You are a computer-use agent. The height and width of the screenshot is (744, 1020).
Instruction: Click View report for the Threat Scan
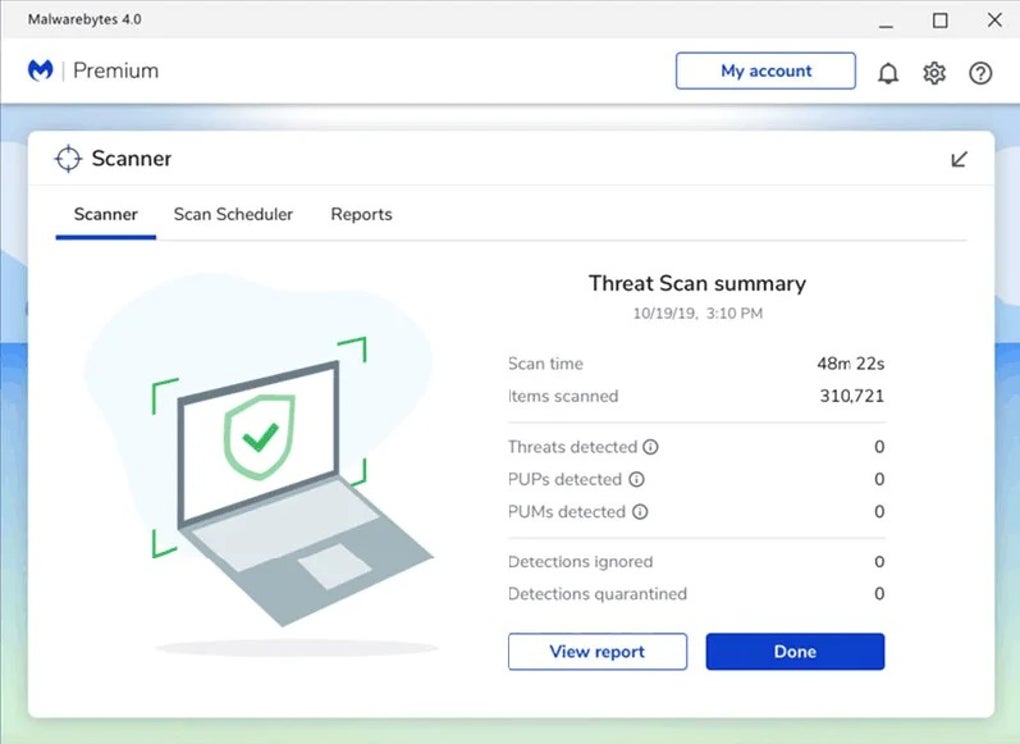(597, 651)
